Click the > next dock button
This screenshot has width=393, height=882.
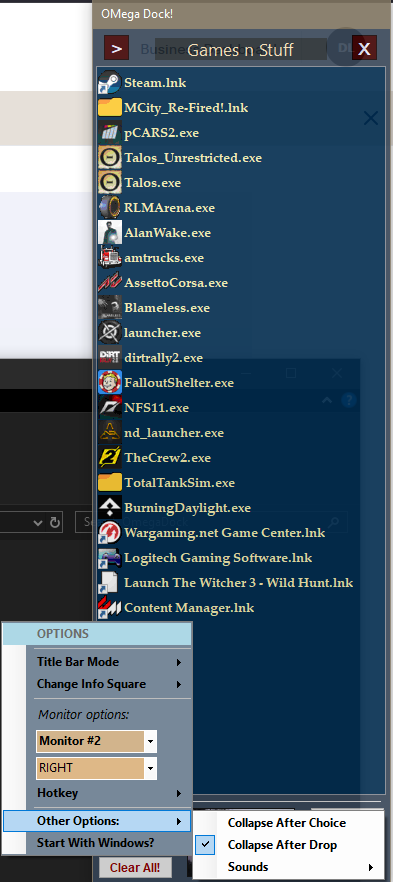(x=116, y=48)
